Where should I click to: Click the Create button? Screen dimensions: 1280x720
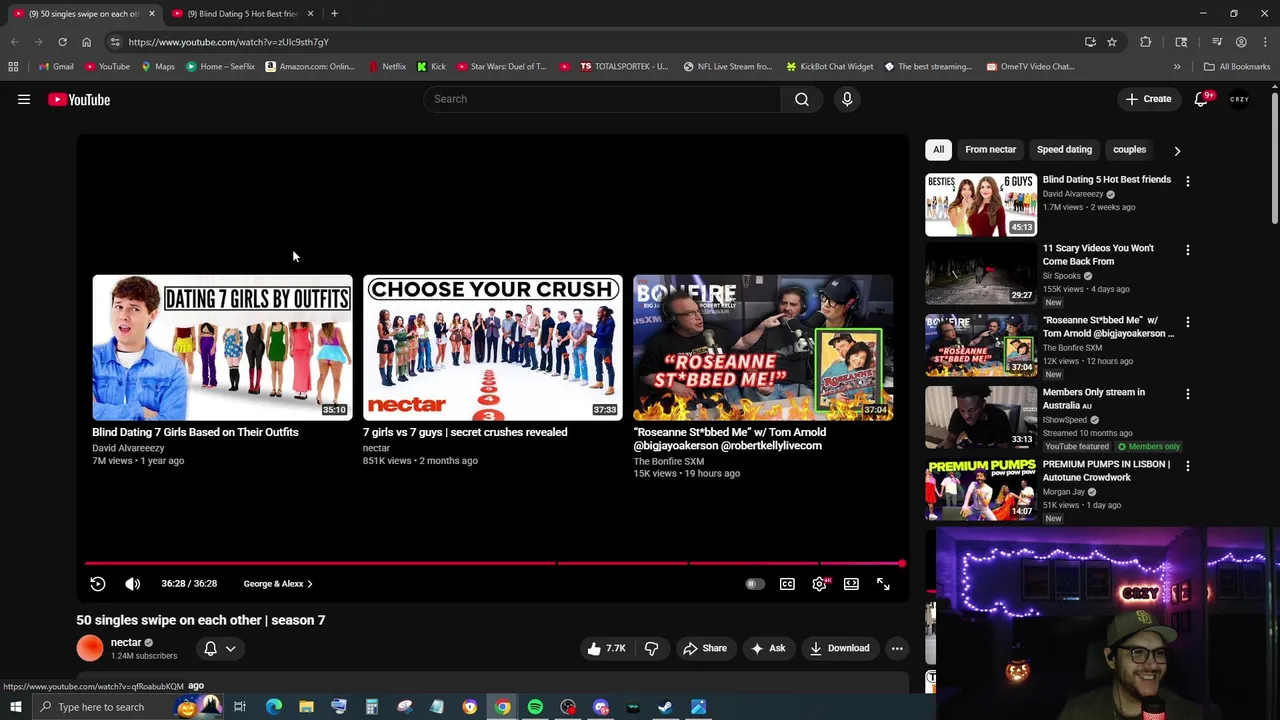click(1148, 99)
